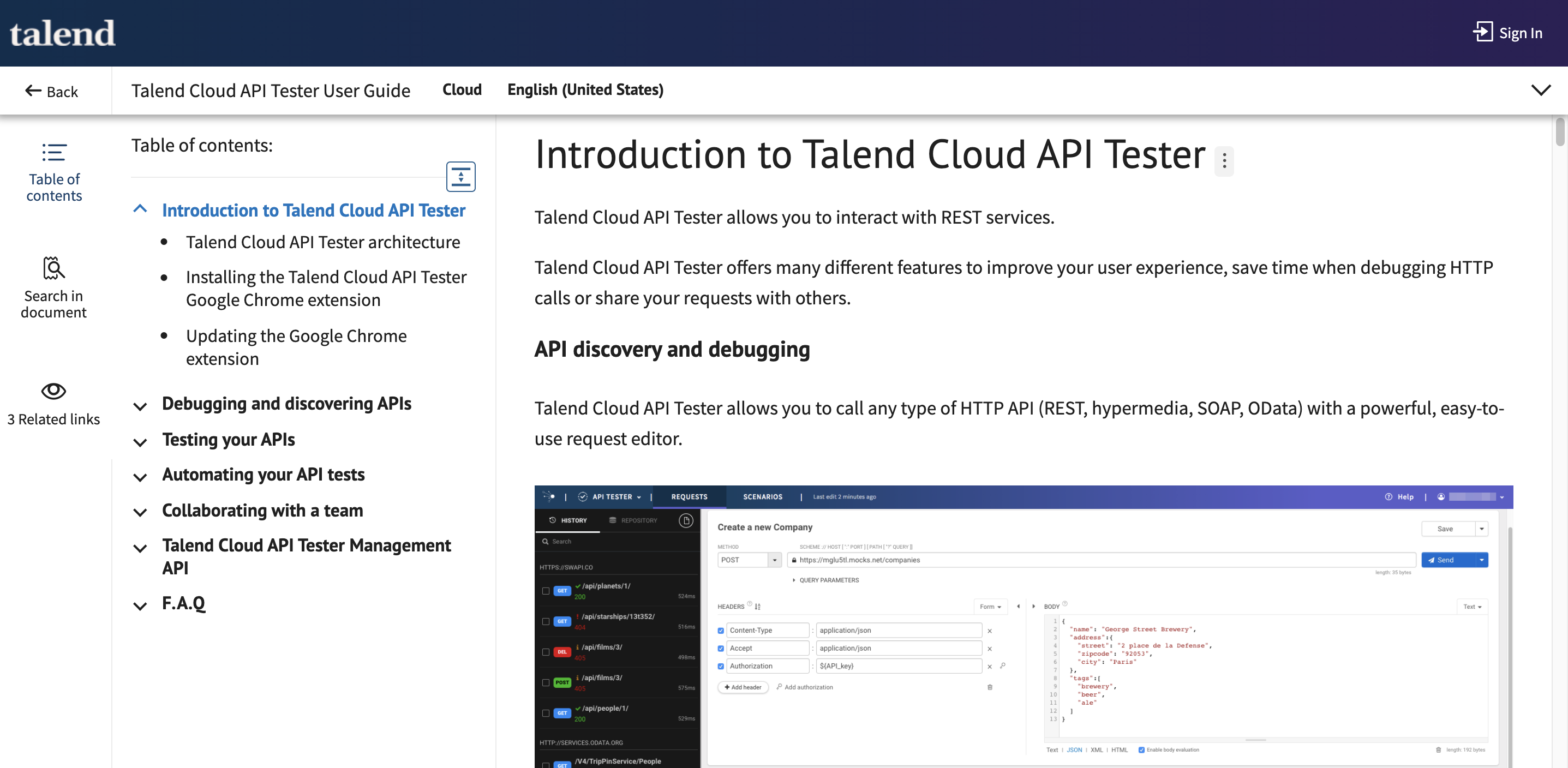This screenshot has height=768, width=1568.
Task: Open Talend Cloud API Tester architecture topic
Action: (322, 242)
